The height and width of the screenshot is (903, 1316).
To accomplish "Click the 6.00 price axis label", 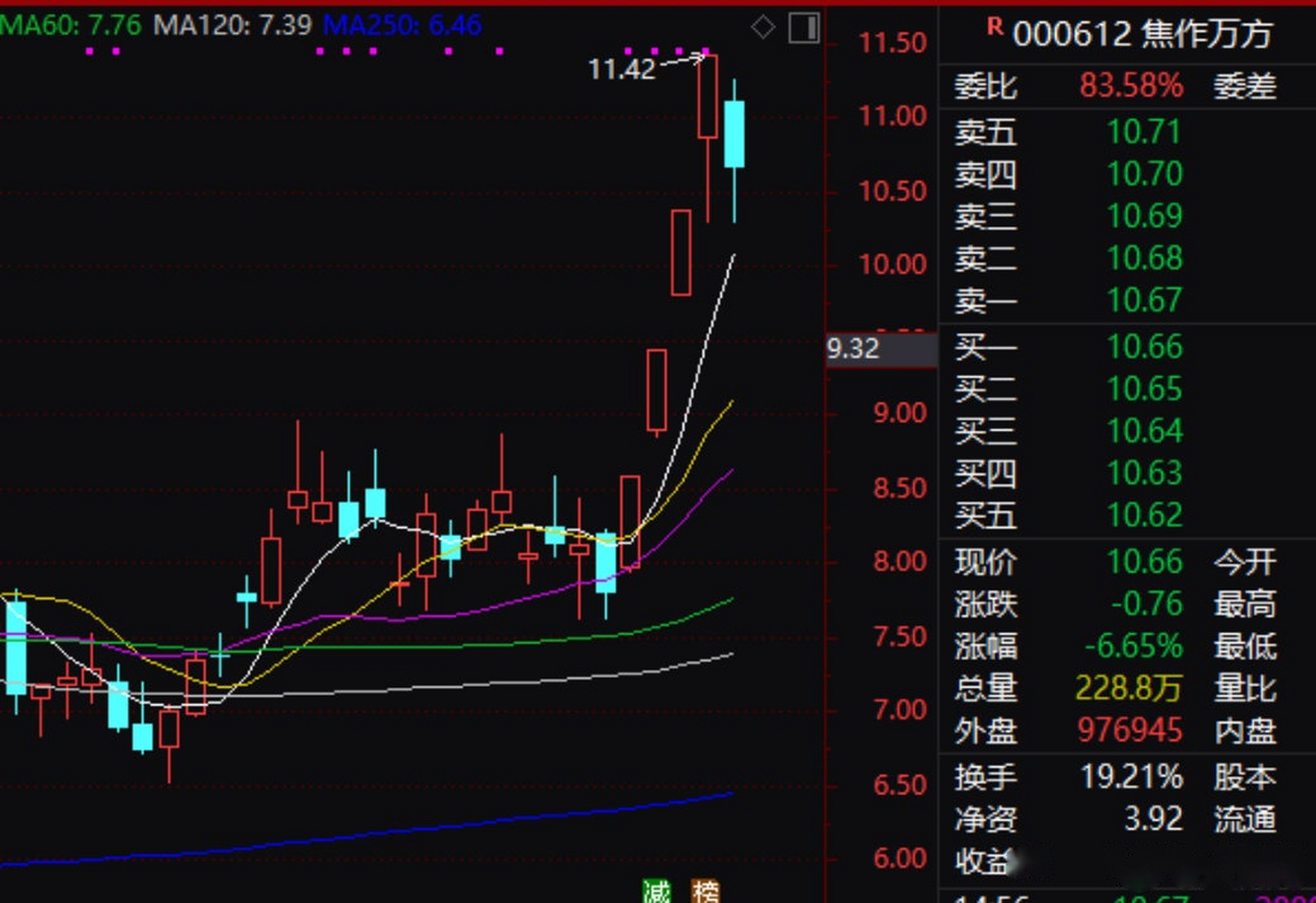I will pyautogui.click(x=900, y=859).
